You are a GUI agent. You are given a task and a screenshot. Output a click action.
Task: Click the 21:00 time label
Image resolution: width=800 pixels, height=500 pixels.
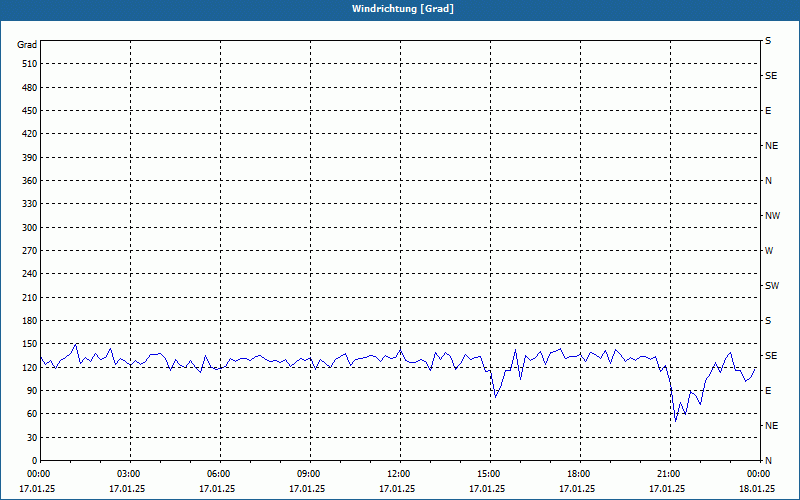coord(669,474)
